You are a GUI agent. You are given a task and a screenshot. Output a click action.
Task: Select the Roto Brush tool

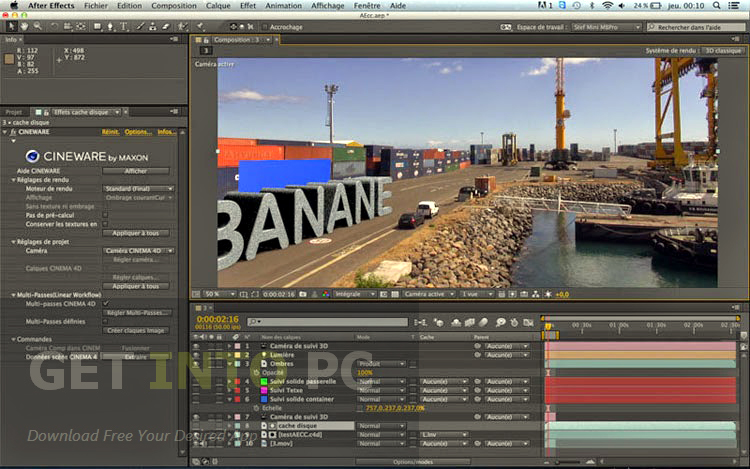point(182,27)
